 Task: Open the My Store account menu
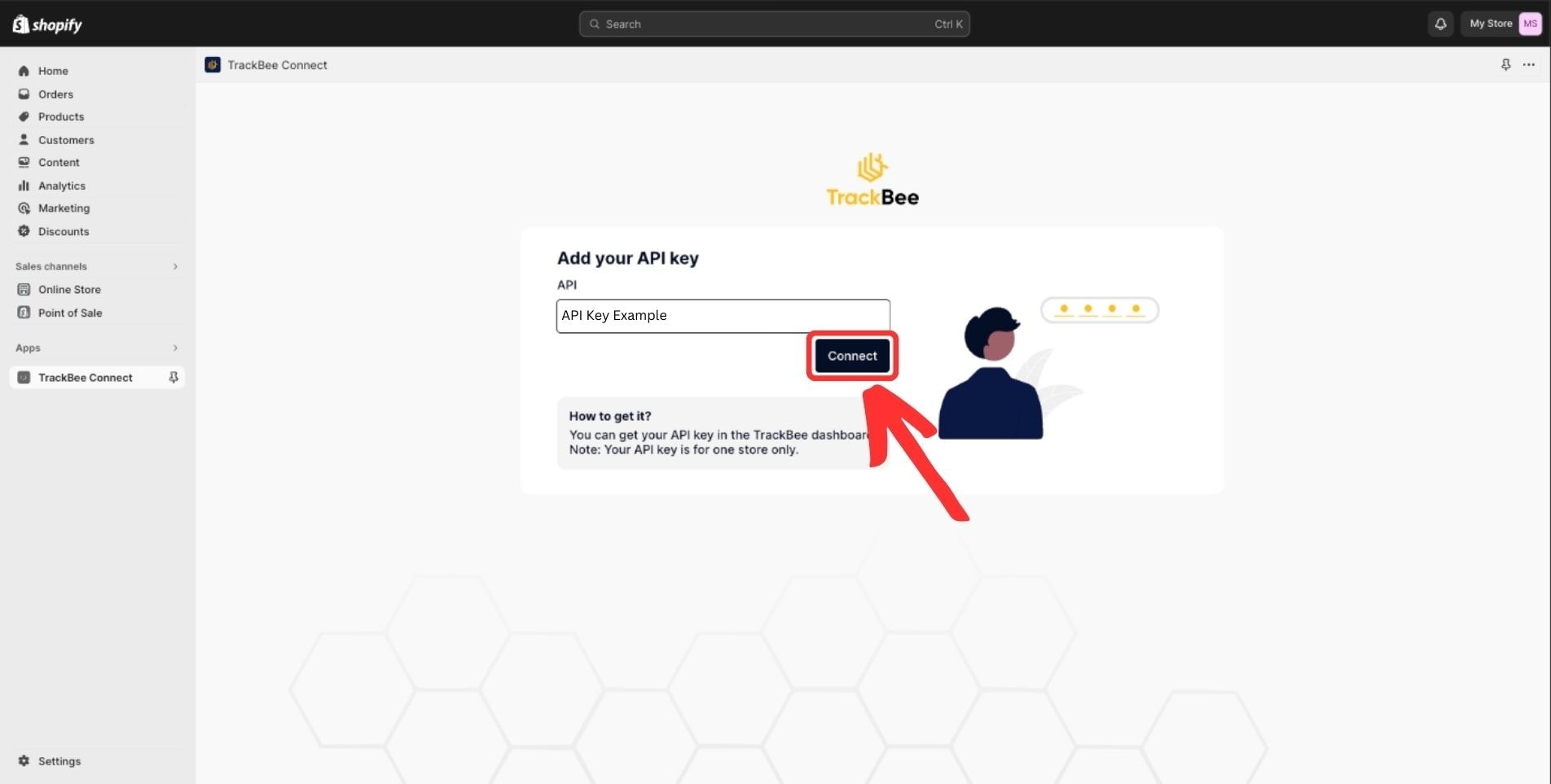pos(1505,24)
